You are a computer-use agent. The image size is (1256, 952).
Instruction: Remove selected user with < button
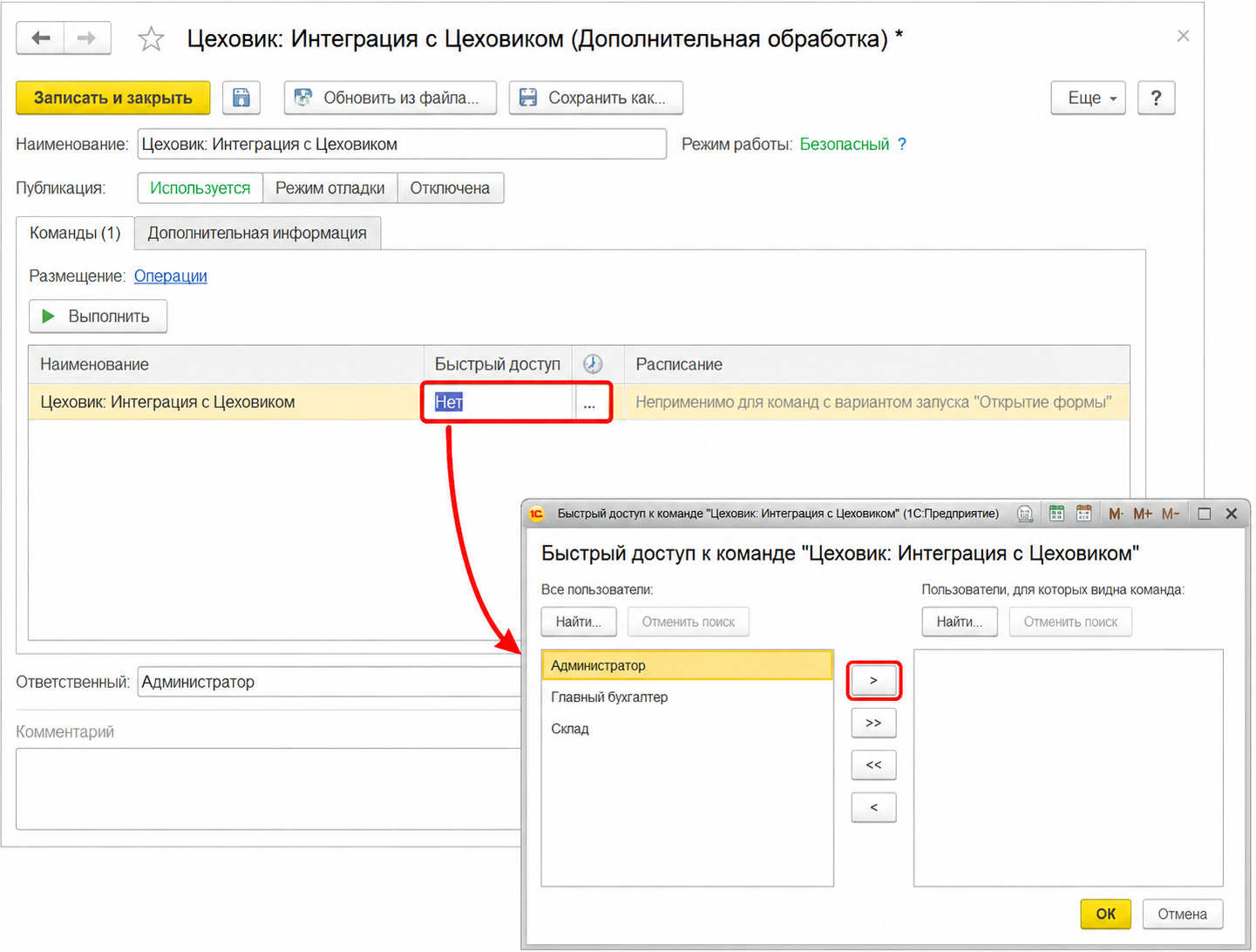[x=873, y=807]
